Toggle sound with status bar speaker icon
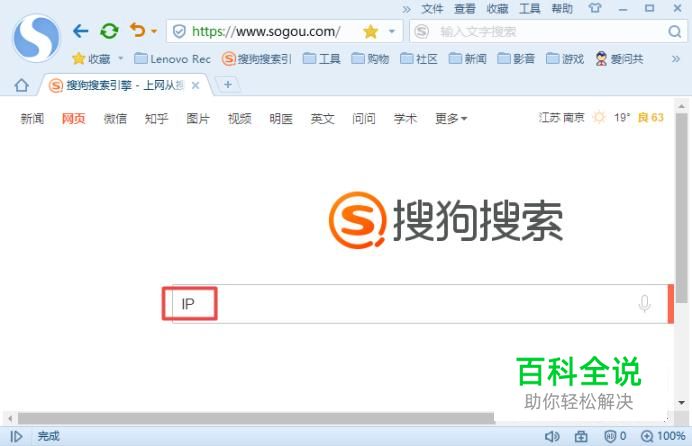 point(552,436)
